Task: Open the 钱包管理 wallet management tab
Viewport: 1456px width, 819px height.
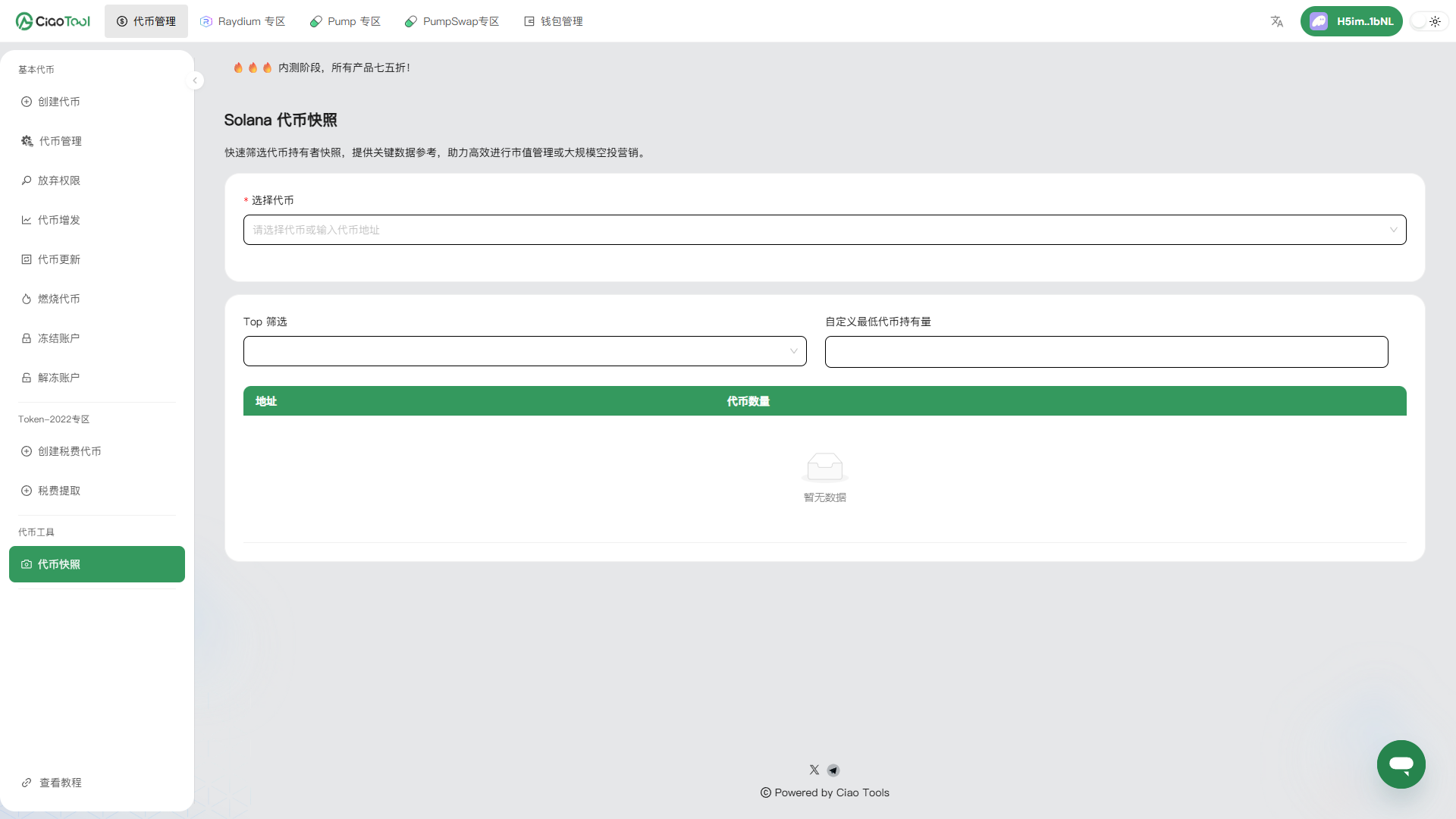Action: pyautogui.click(x=554, y=21)
